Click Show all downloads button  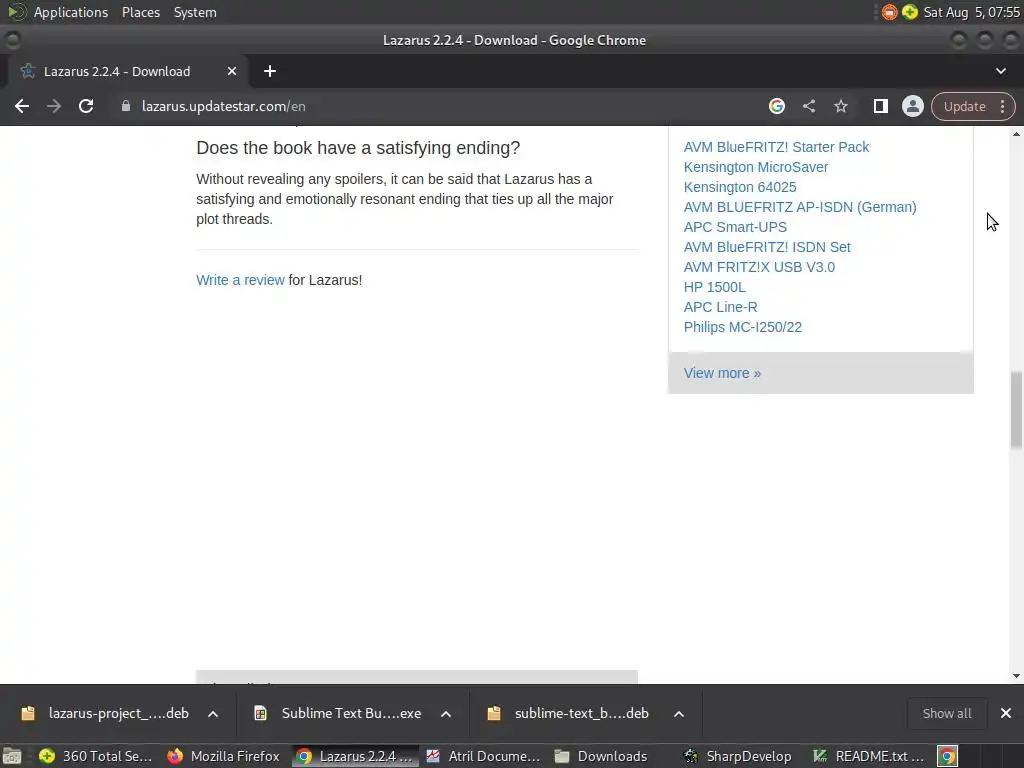(946, 714)
